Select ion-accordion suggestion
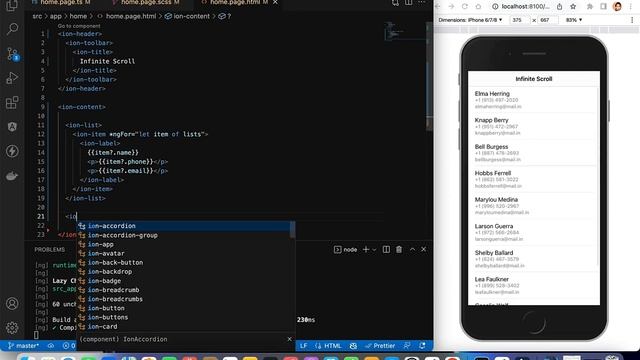The width and height of the screenshot is (640, 360). [187, 226]
